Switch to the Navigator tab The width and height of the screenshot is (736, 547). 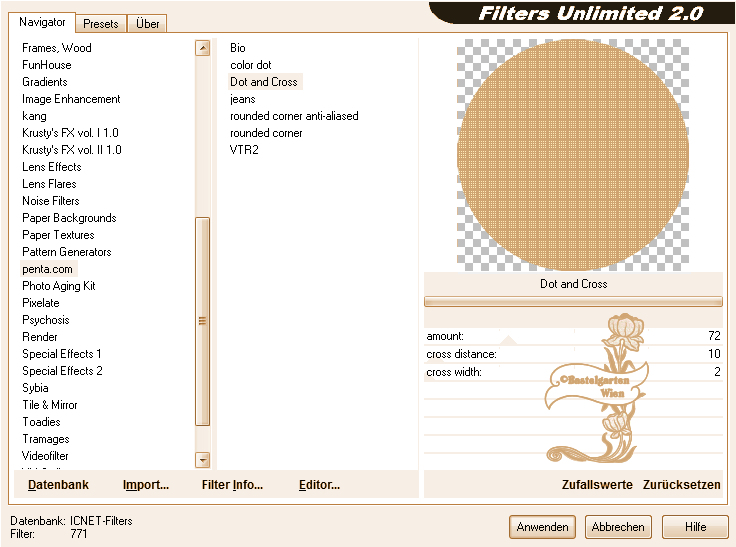(x=42, y=22)
